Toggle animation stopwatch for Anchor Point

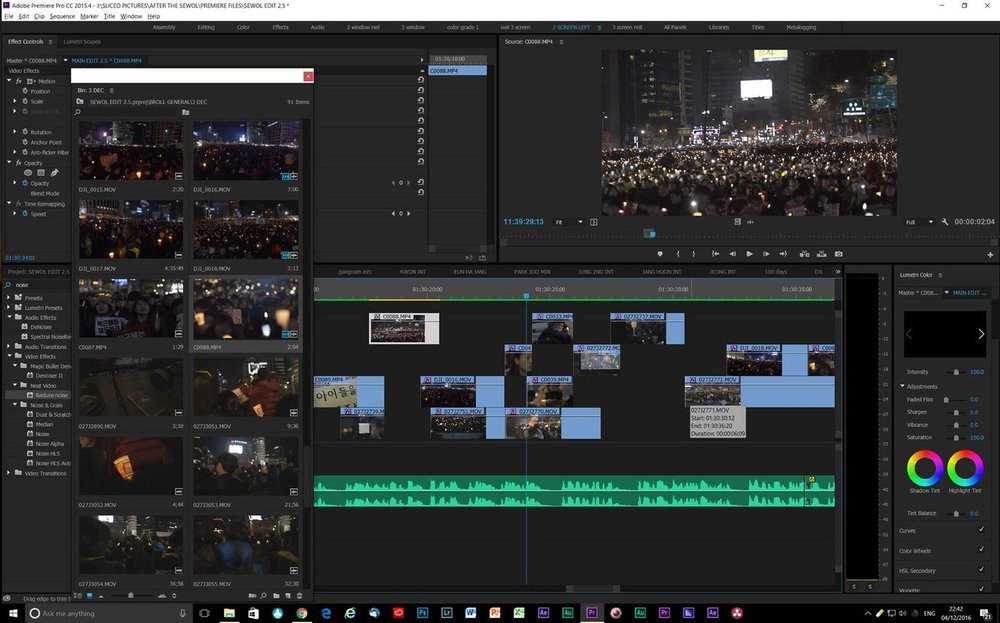[25, 142]
